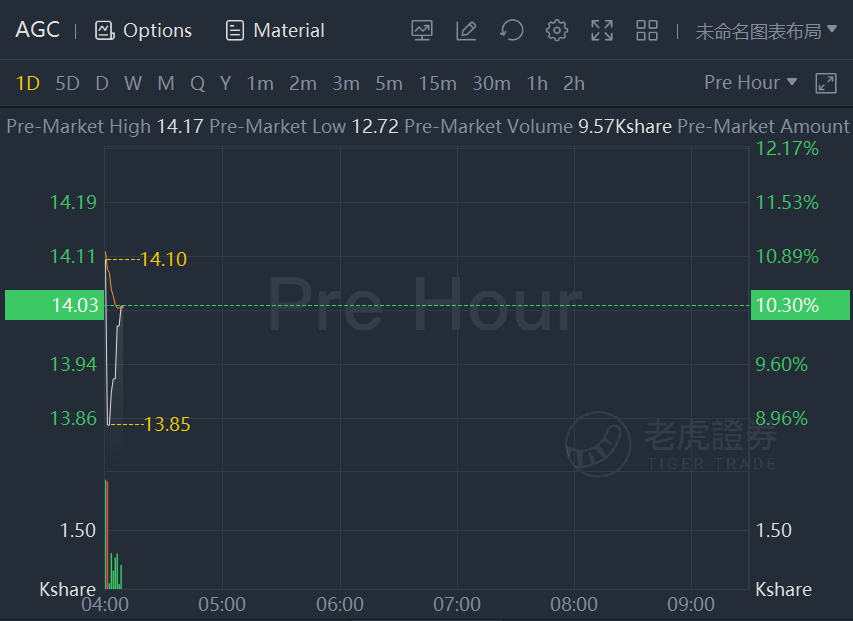Click the tall red volume bar
Screen dimensions: 853x621
(107, 535)
